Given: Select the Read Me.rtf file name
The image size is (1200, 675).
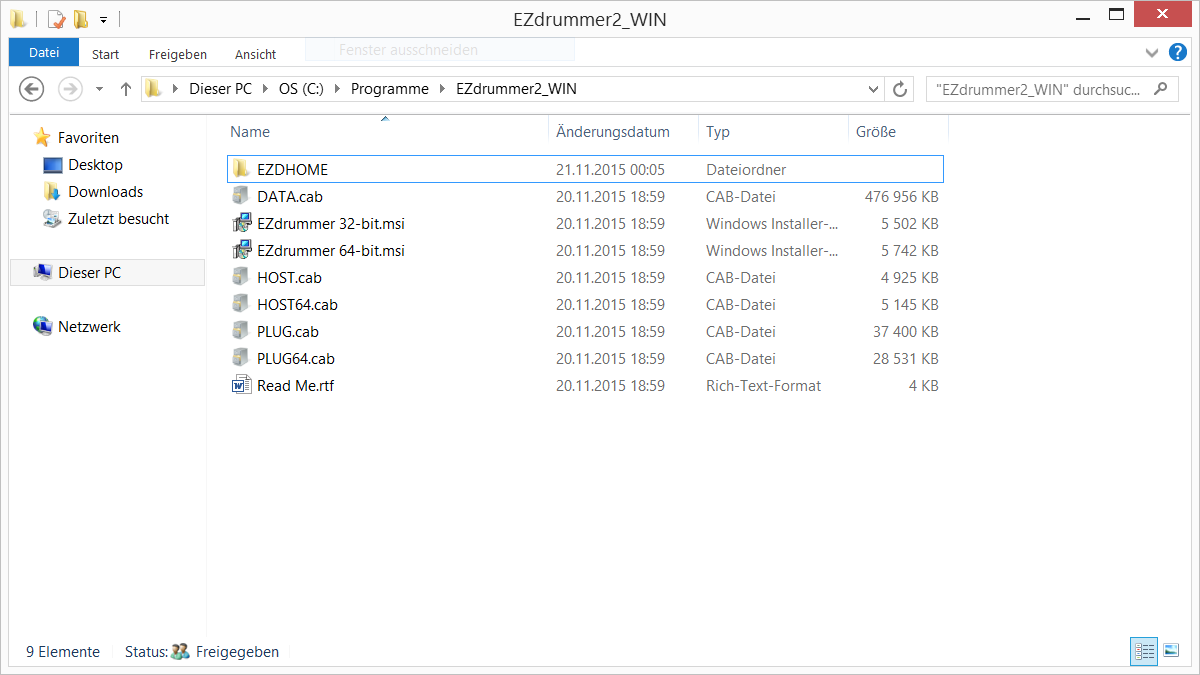Looking at the screenshot, I should 295,386.
